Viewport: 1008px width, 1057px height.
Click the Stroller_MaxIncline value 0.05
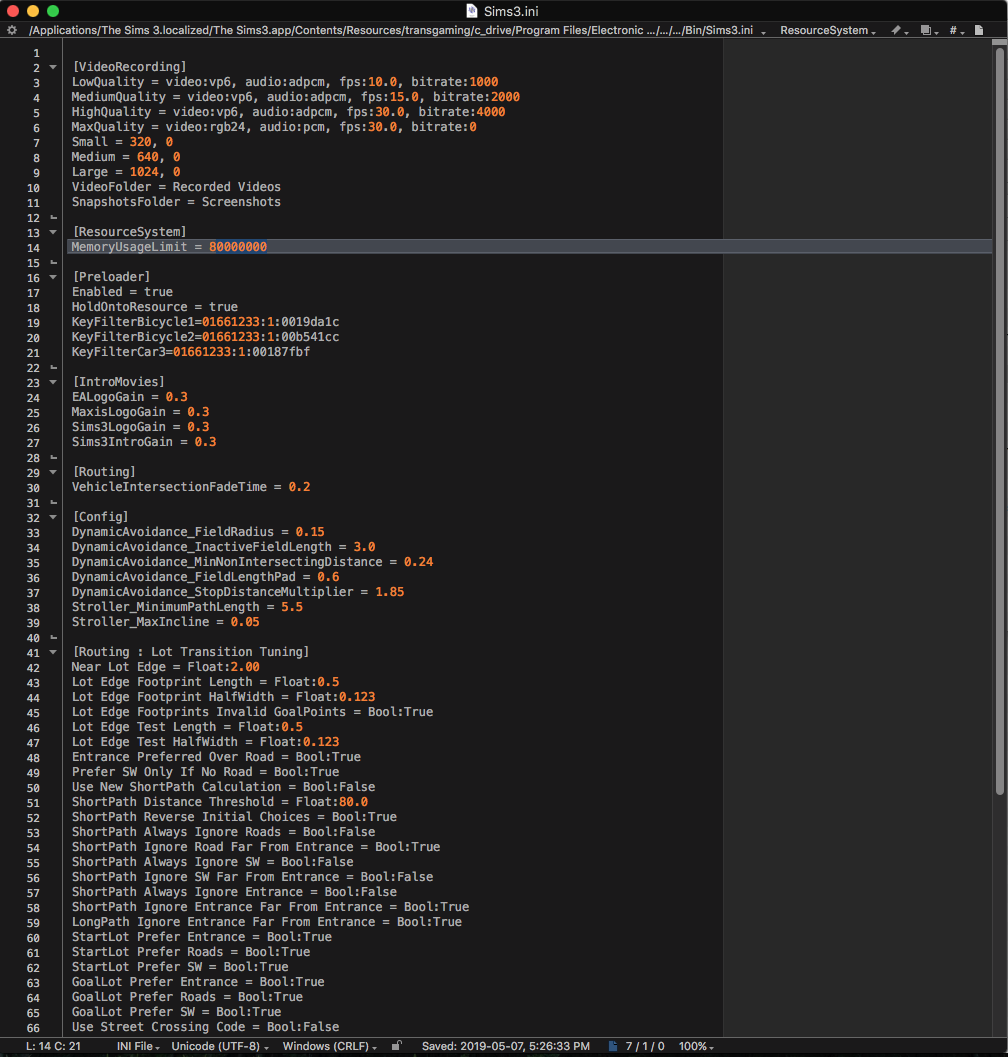pyautogui.click(x=245, y=622)
